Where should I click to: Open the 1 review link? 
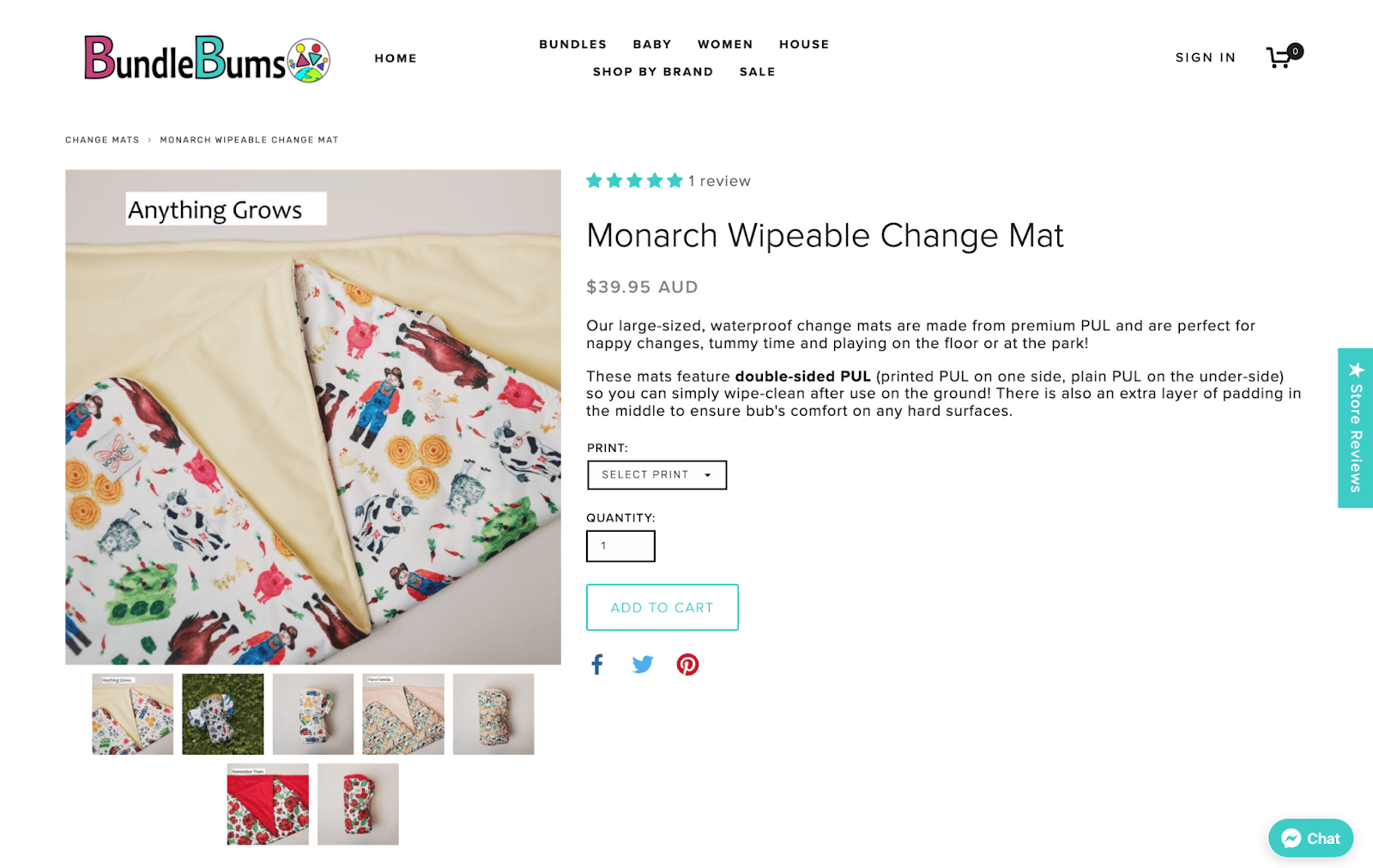719,181
